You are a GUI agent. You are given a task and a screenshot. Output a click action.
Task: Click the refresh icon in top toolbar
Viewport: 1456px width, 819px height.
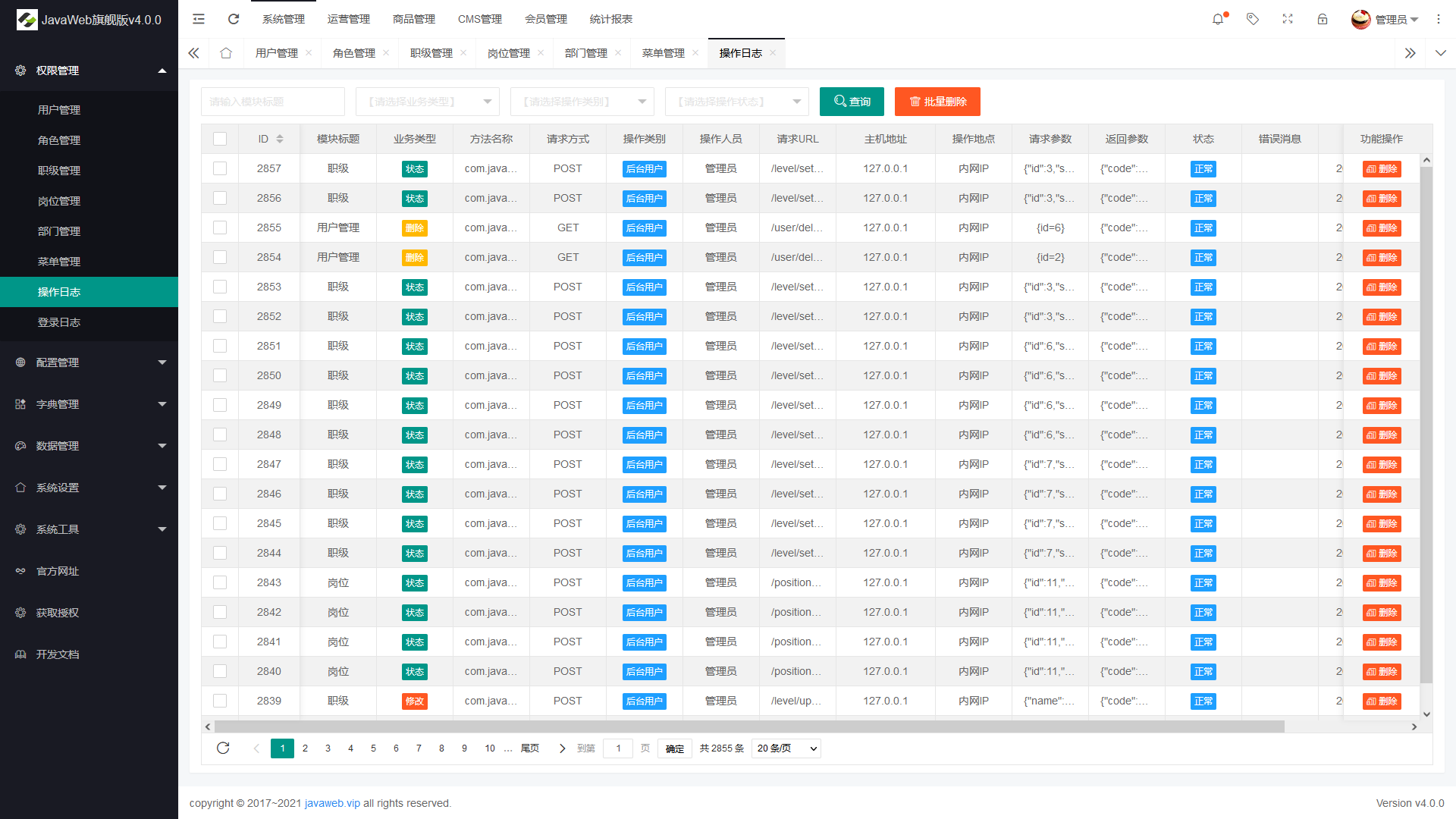point(234,19)
